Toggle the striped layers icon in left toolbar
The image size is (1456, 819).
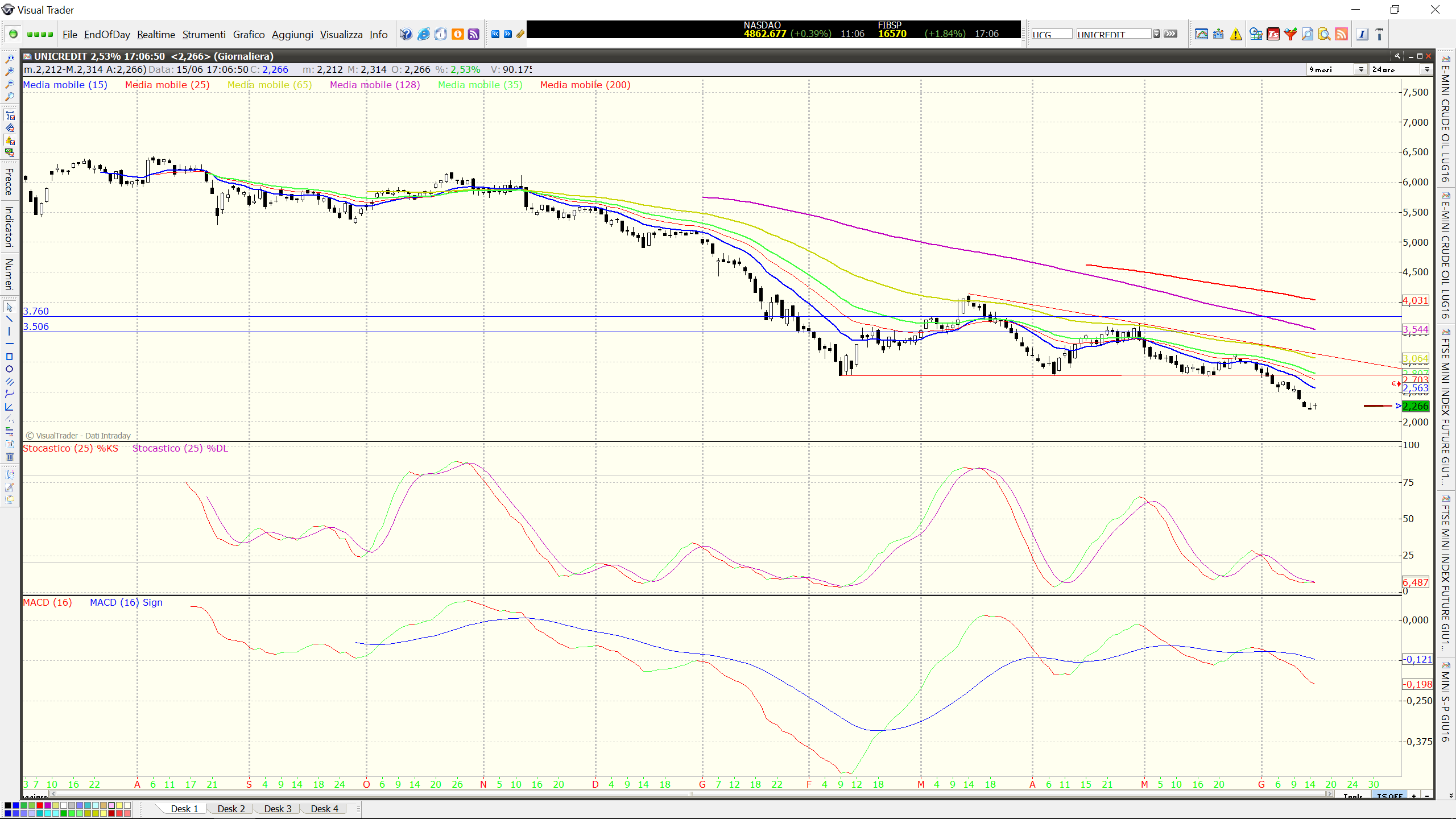(10, 128)
